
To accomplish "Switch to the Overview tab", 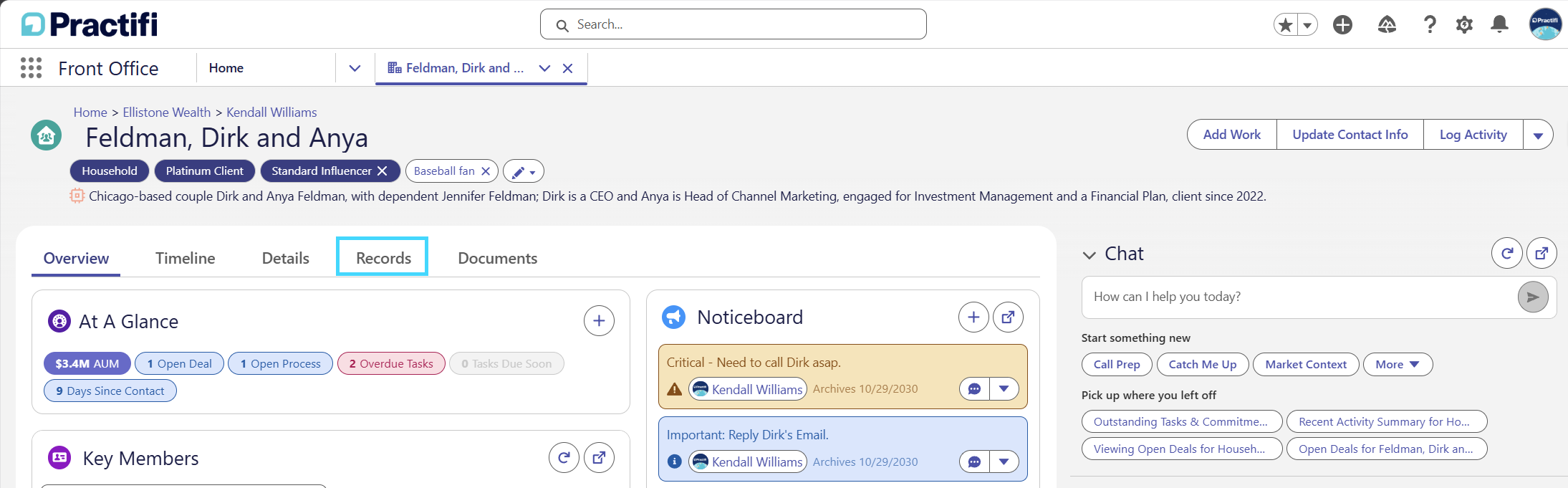I will click(76, 258).
